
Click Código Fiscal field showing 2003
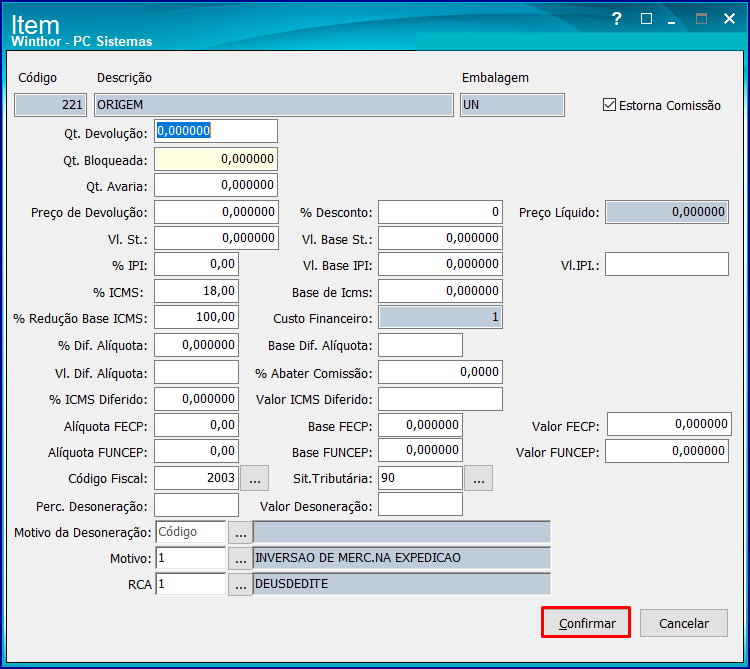196,478
